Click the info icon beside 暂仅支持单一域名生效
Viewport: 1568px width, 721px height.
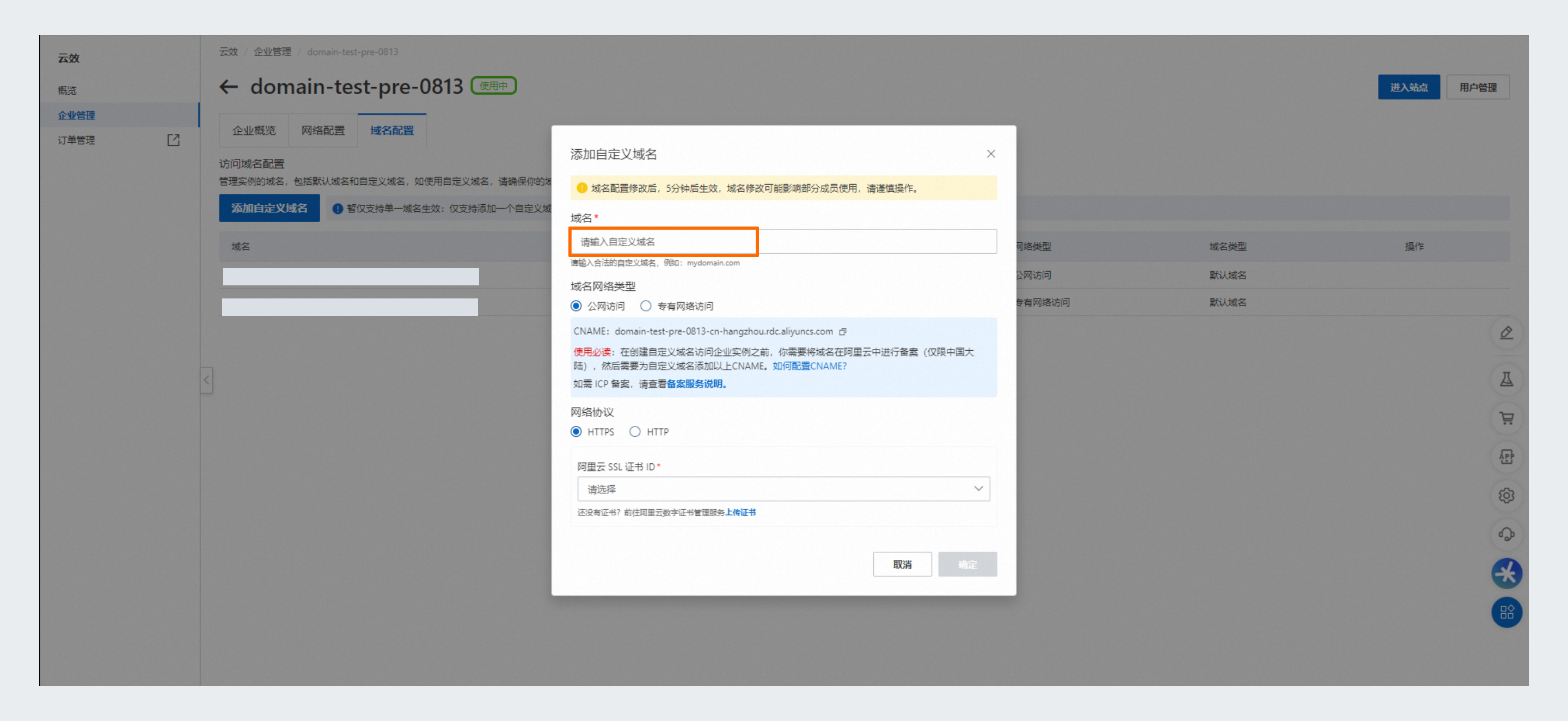(x=338, y=209)
